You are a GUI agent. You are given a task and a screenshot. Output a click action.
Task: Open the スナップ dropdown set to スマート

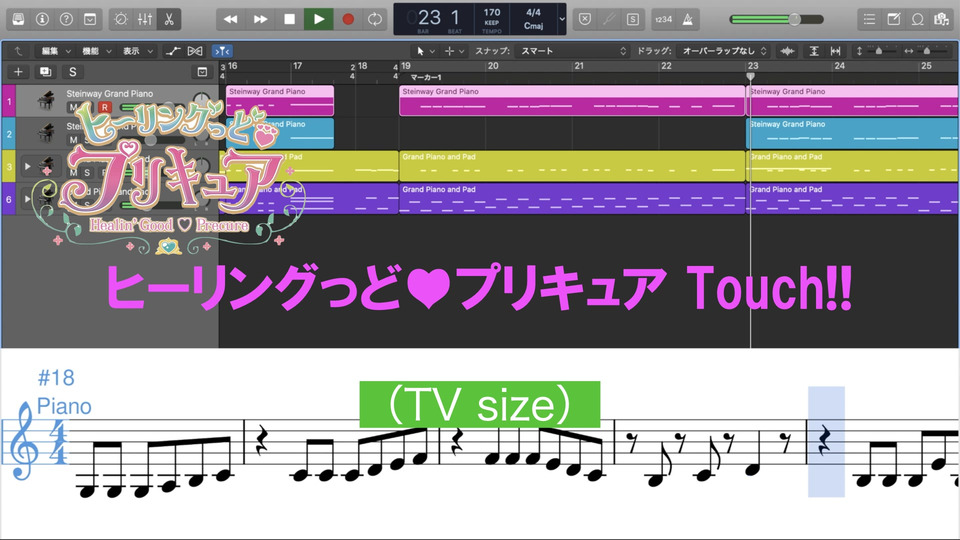[572, 51]
